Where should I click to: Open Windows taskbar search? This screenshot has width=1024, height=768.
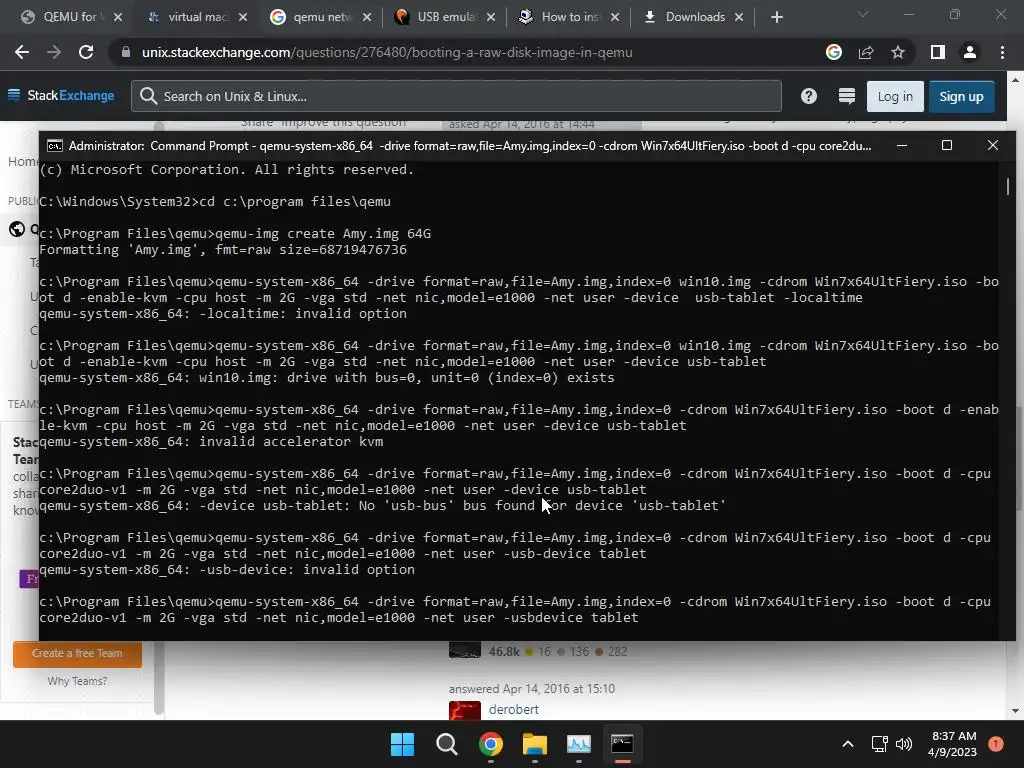coord(447,744)
